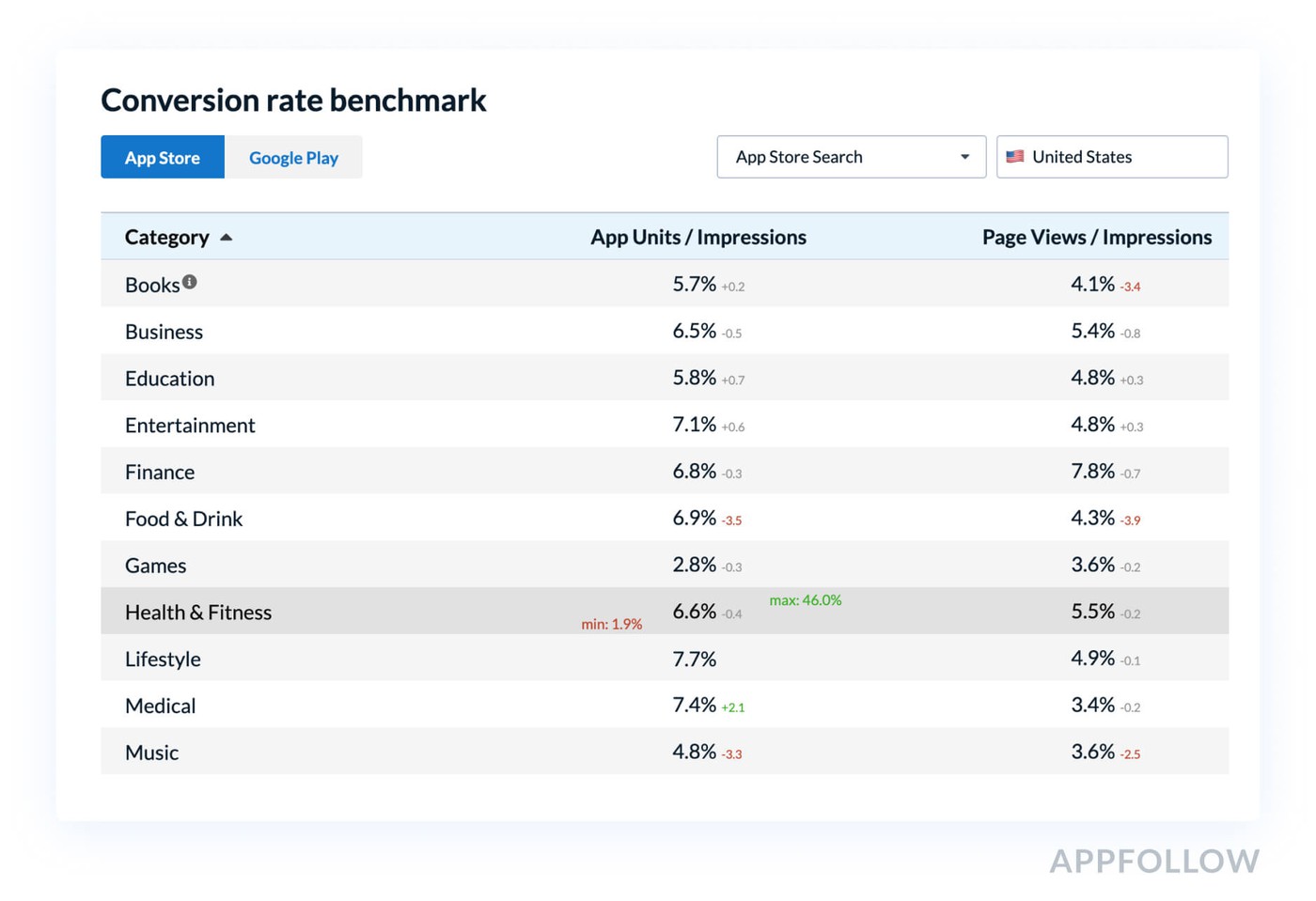Open the App Store Search dropdown arrow

point(964,157)
